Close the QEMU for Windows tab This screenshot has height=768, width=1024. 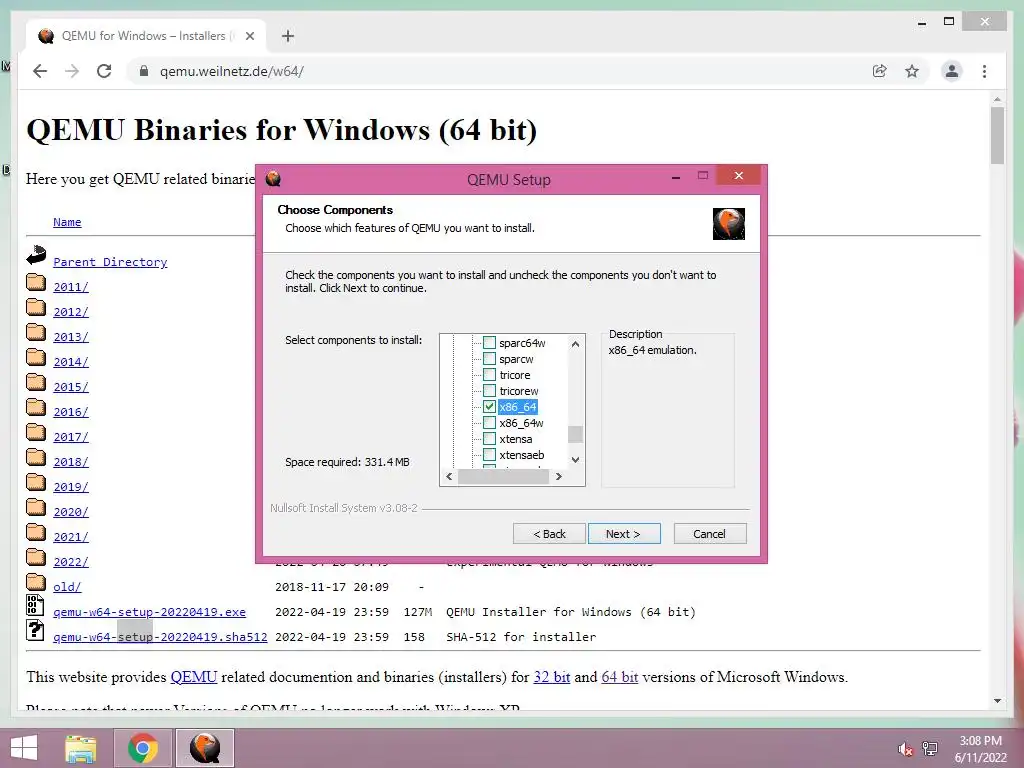pos(249,36)
